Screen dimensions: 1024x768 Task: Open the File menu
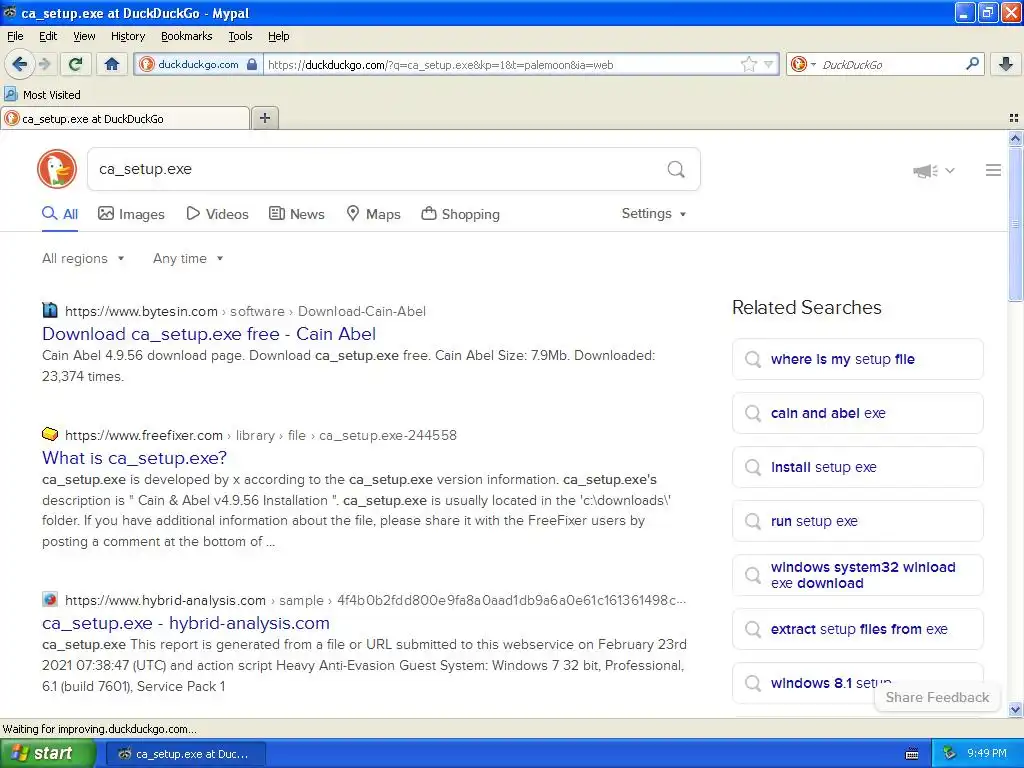coord(15,36)
